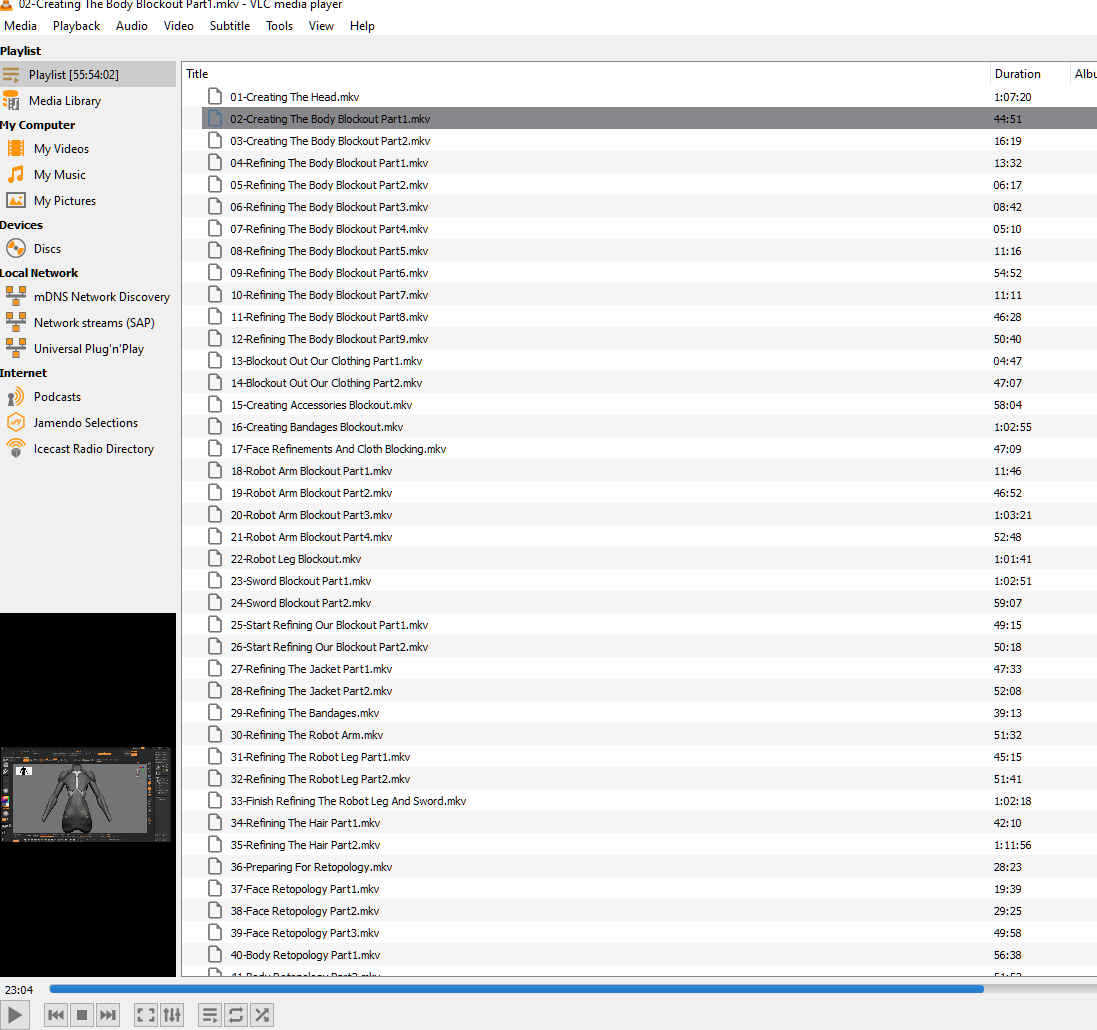Toggle loop repeat mode
The height and width of the screenshot is (1030, 1097).
[x=236, y=1015]
